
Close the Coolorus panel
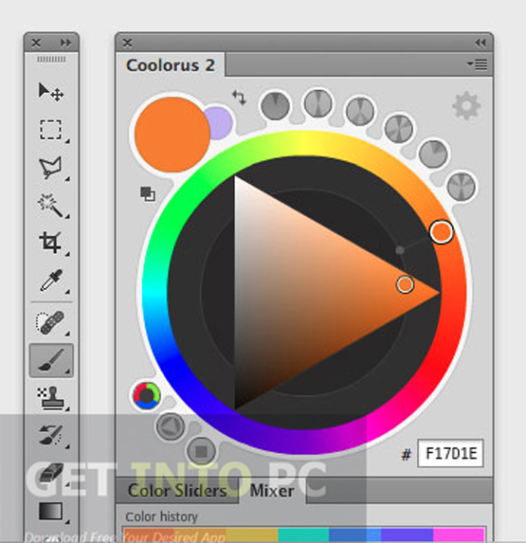tap(127, 43)
